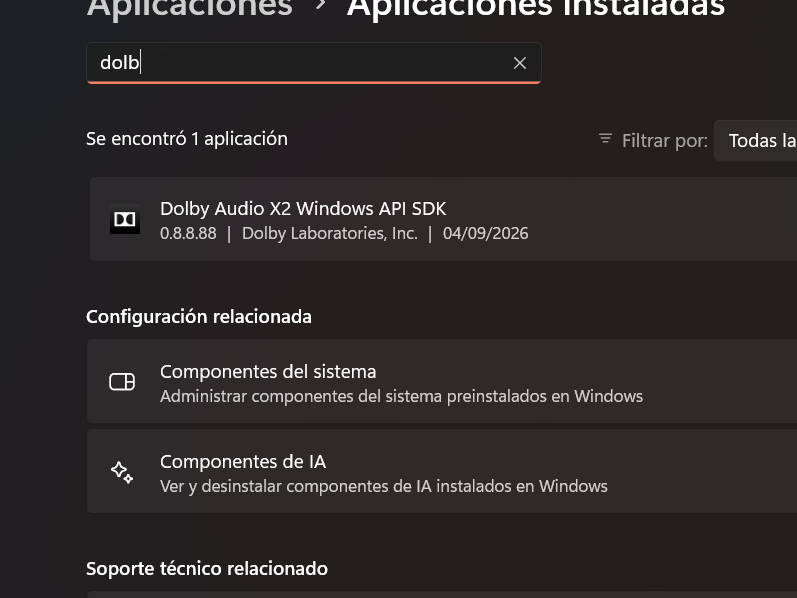The image size is (797, 598).
Task: Click the 'dolb' search input field
Action: pos(314,63)
